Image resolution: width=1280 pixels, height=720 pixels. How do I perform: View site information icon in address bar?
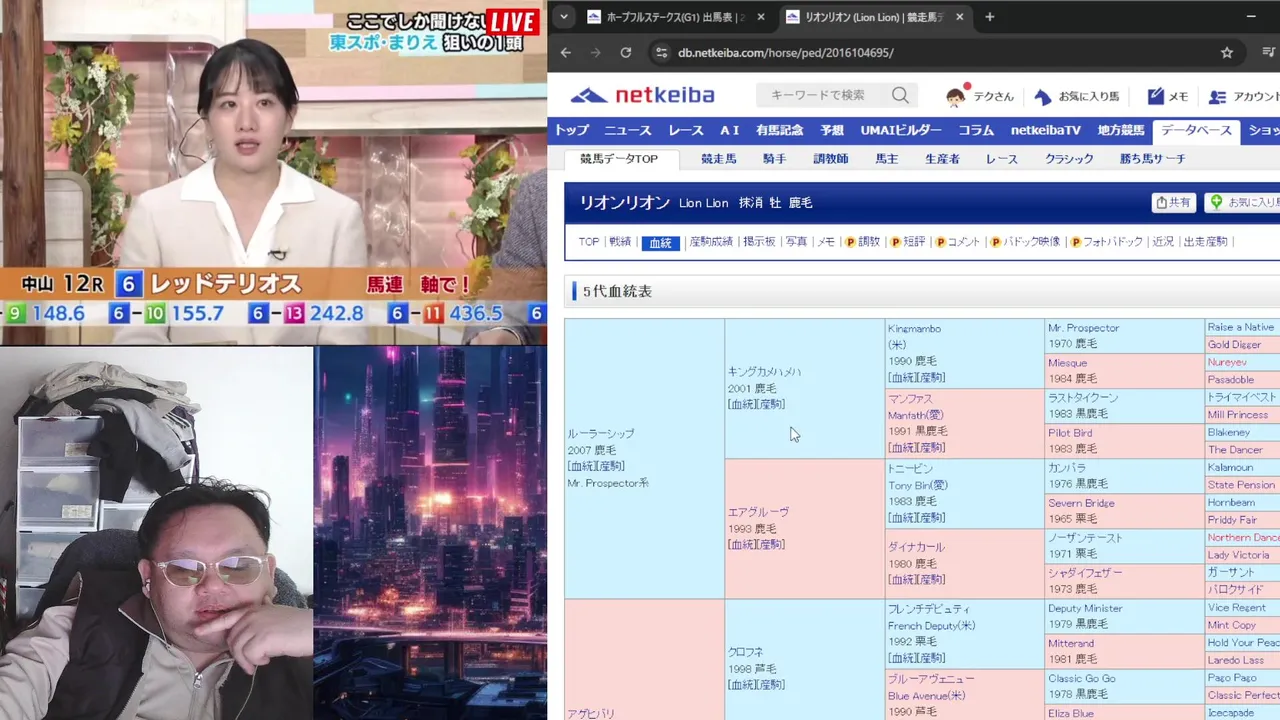coord(660,52)
